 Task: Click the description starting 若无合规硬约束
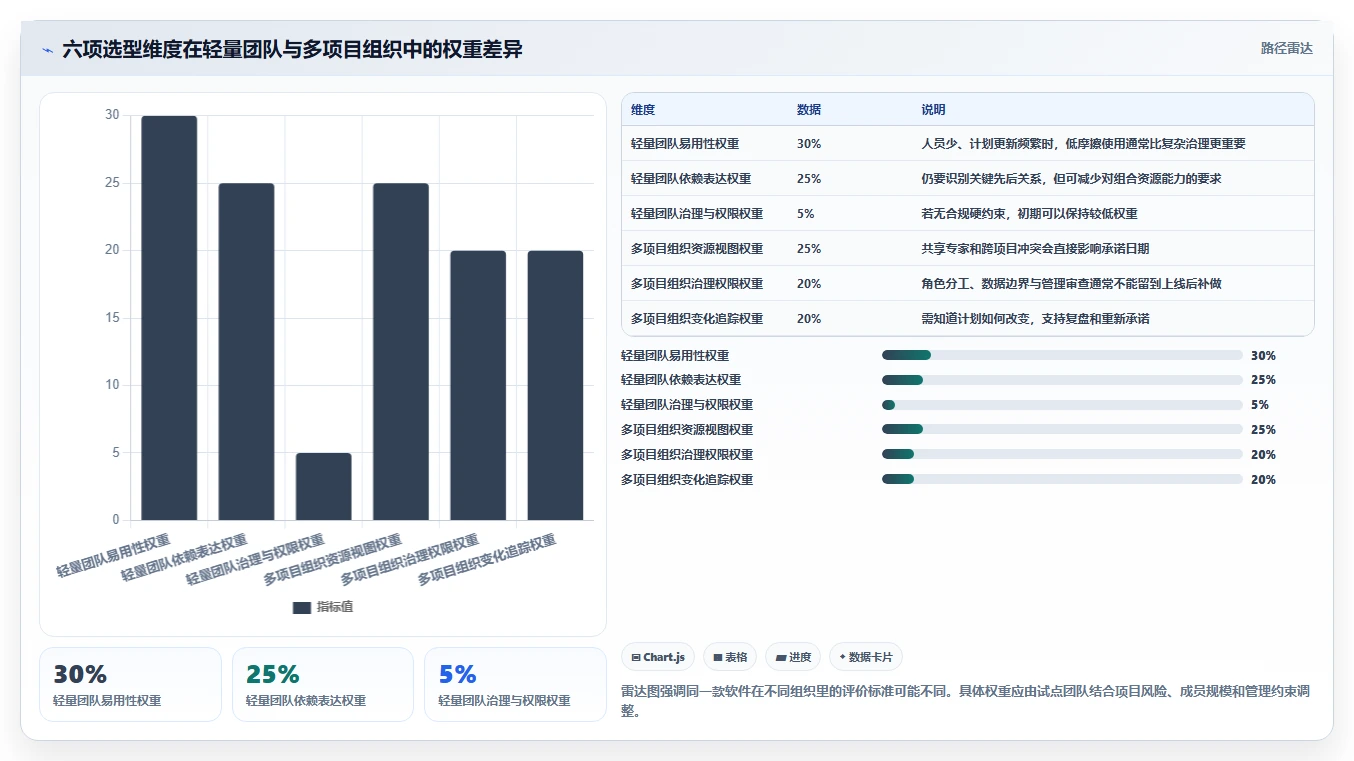[1029, 214]
